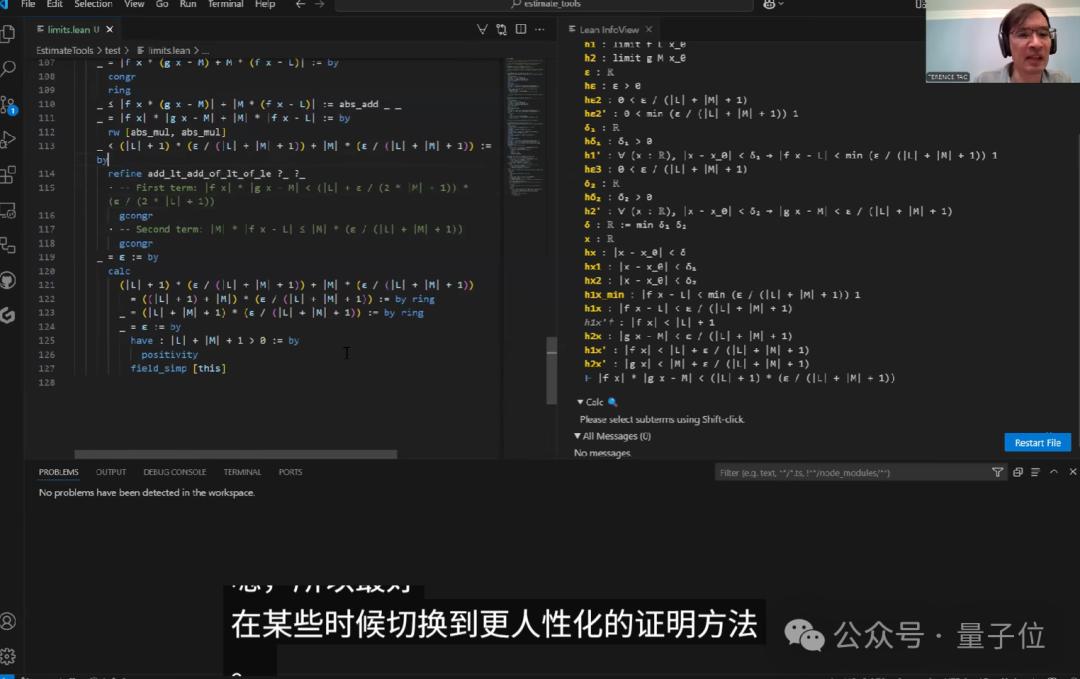Switch to the OUTPUT panel tab
1080x679 pixels.
coord(110,471)
